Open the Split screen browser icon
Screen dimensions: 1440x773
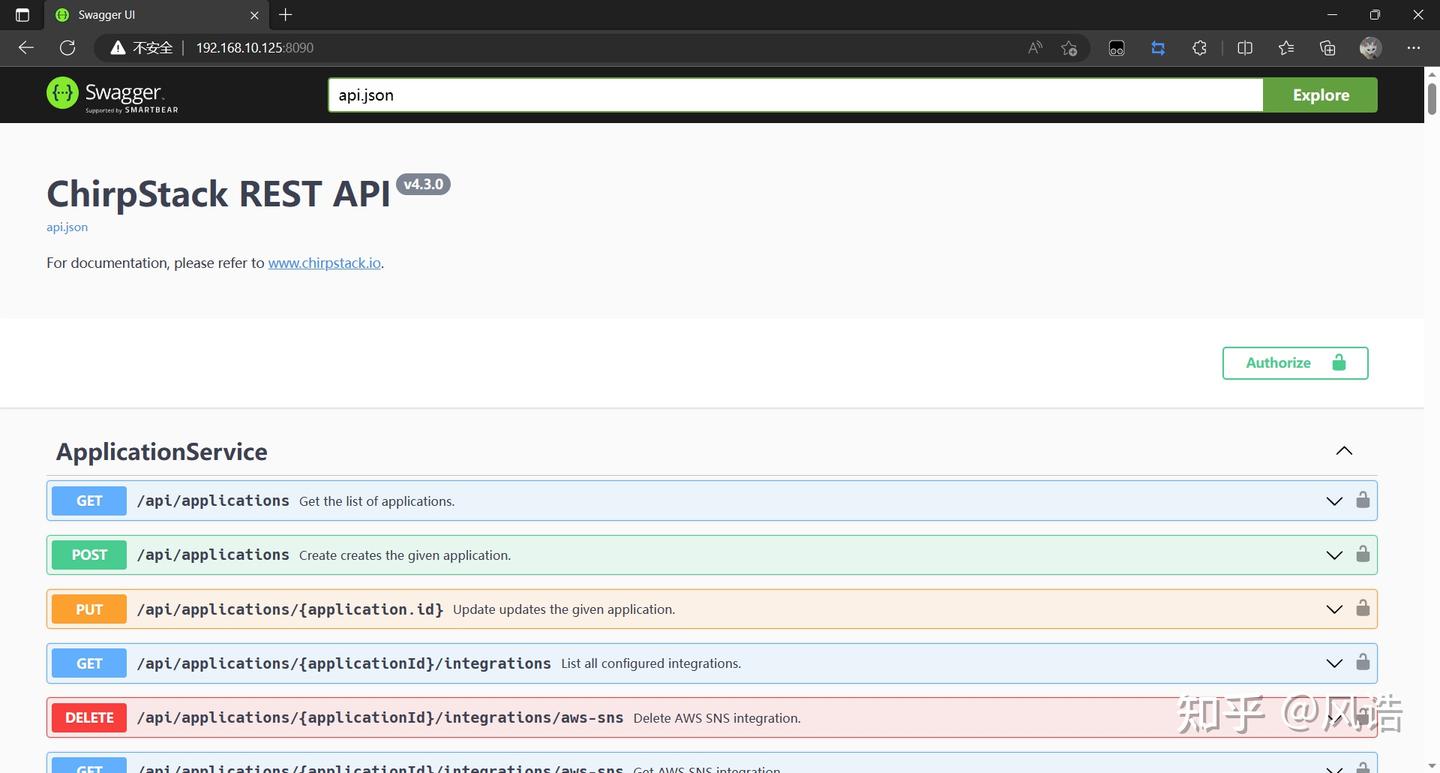1243,47
